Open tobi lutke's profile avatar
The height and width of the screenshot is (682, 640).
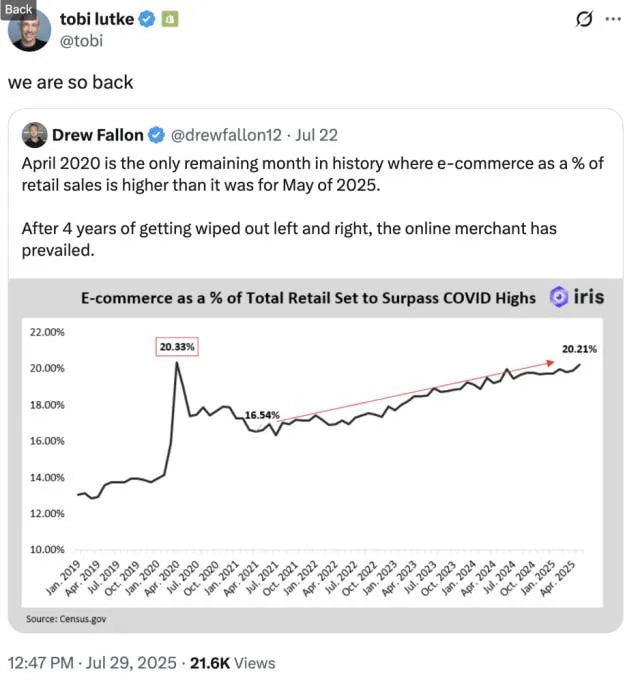click(x=29, y=30)
